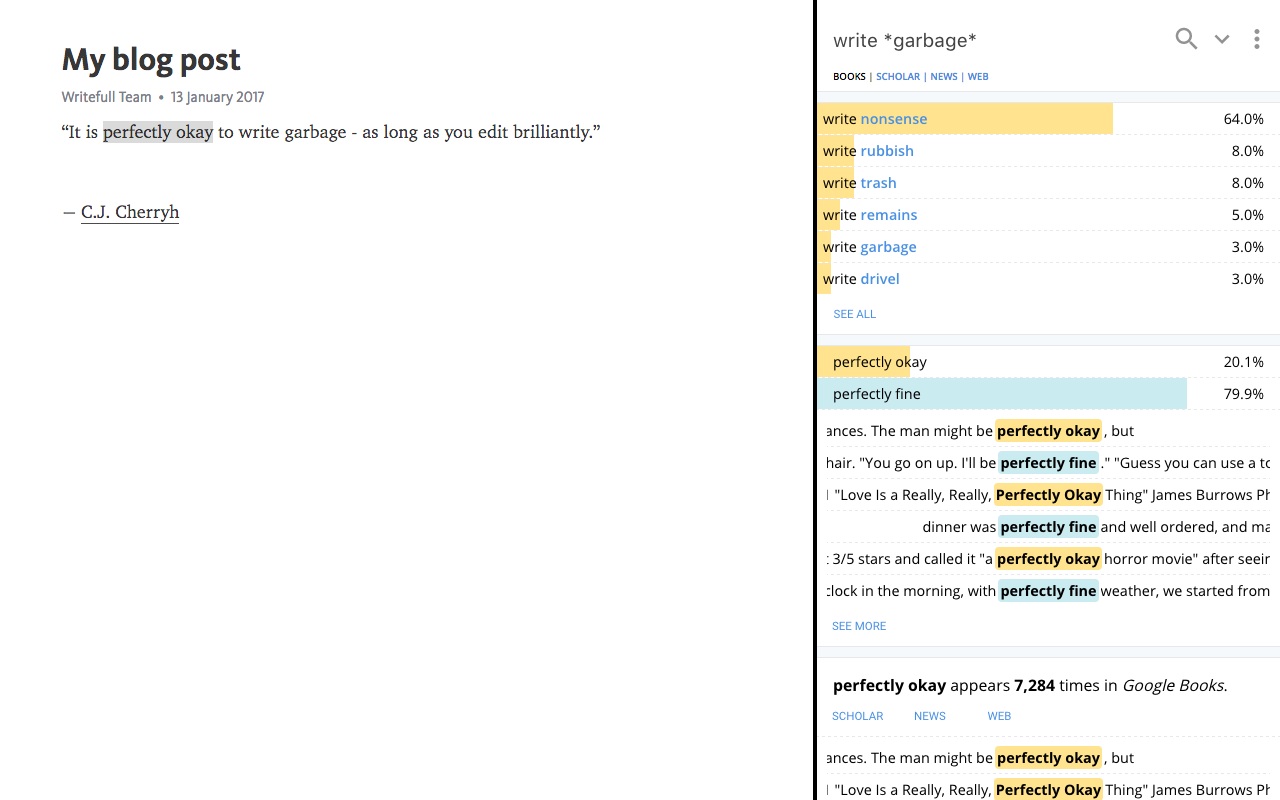Viewport: 1280px width, 800px height.
Task: Open the three-dot more options menu
Action: click(1257, 39)
